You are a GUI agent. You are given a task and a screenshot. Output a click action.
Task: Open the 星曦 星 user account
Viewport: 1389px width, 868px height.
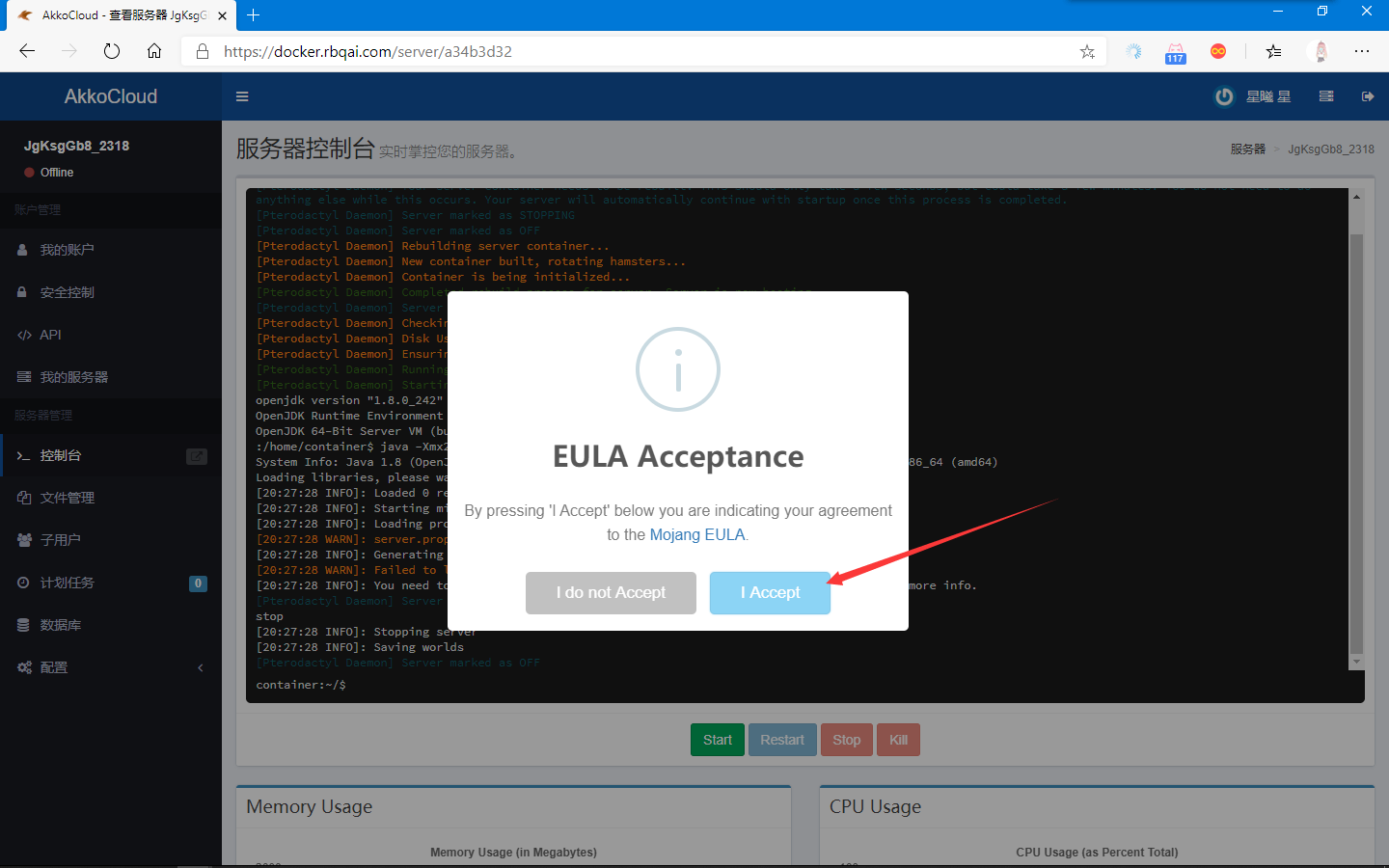coord(1253,96)
